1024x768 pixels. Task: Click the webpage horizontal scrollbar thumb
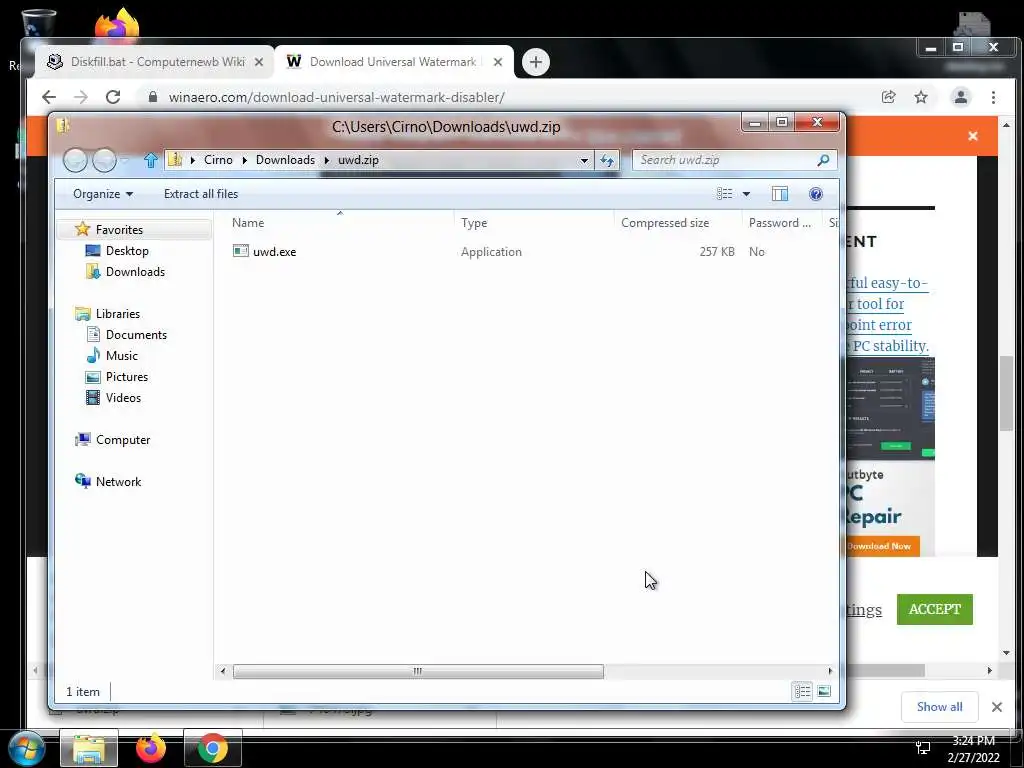click(885, 671)
